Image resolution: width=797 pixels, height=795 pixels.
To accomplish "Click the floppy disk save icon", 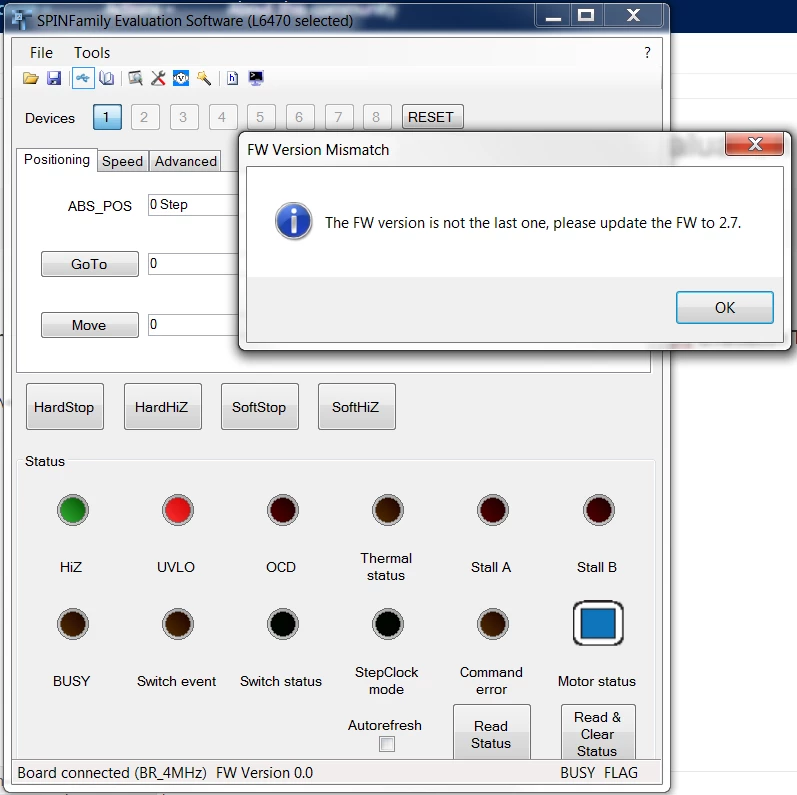I will tap(54, 78).
